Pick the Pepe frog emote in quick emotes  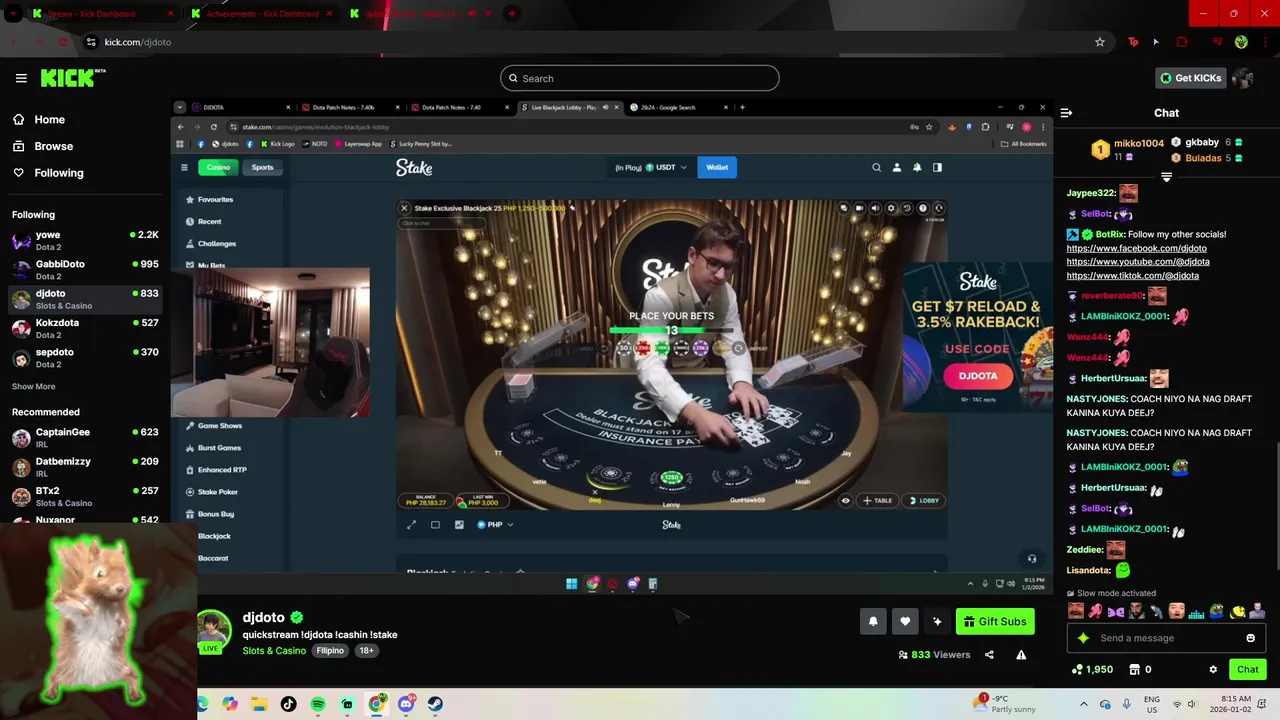[x=1217, y=610]
